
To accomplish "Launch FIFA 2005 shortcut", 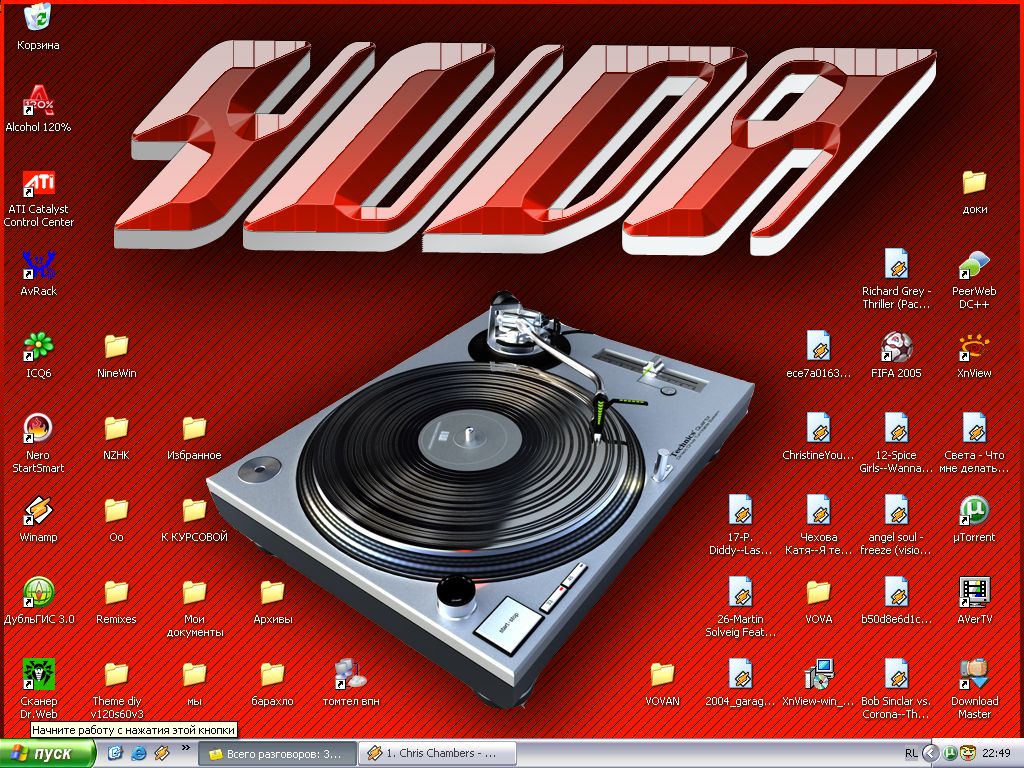I will [896, 355].
